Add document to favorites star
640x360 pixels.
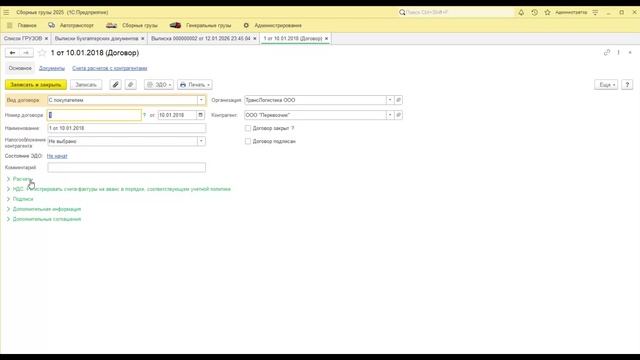click(42, 53)
